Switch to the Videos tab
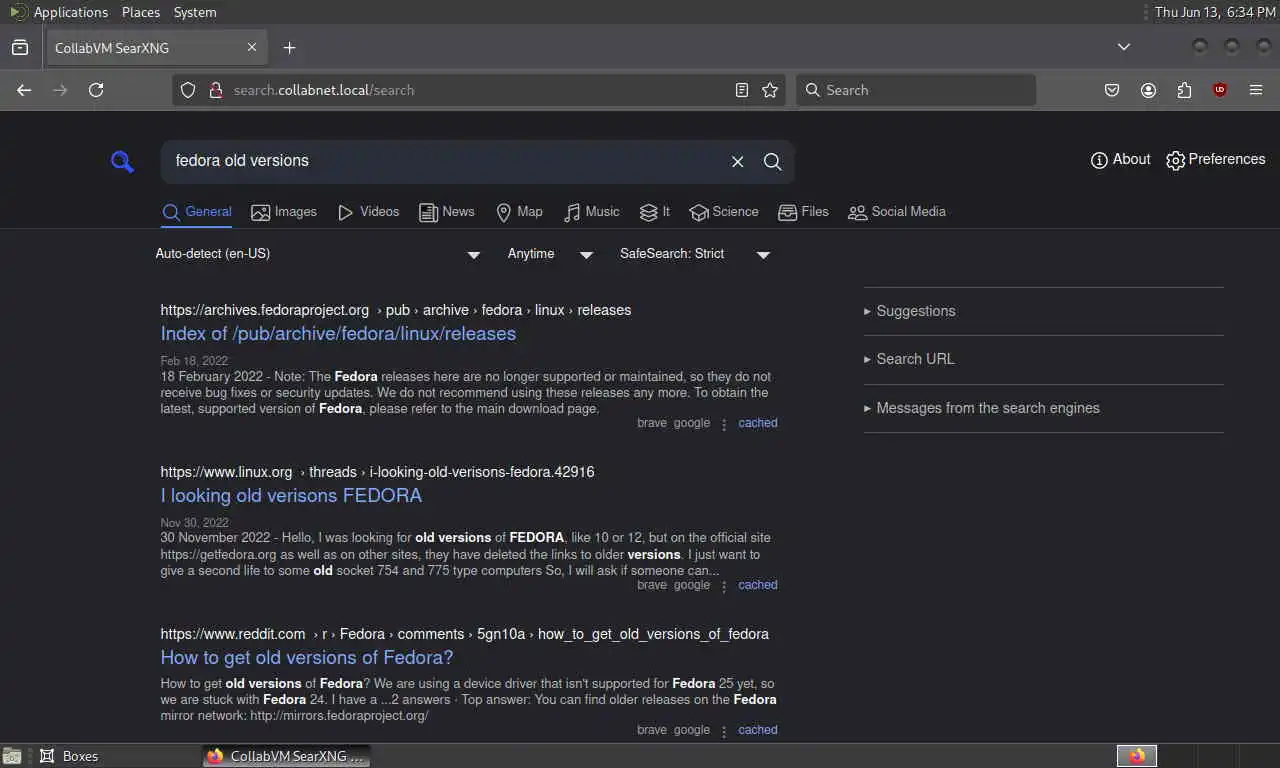This screenshot has height=768, width=1280. 368,212
